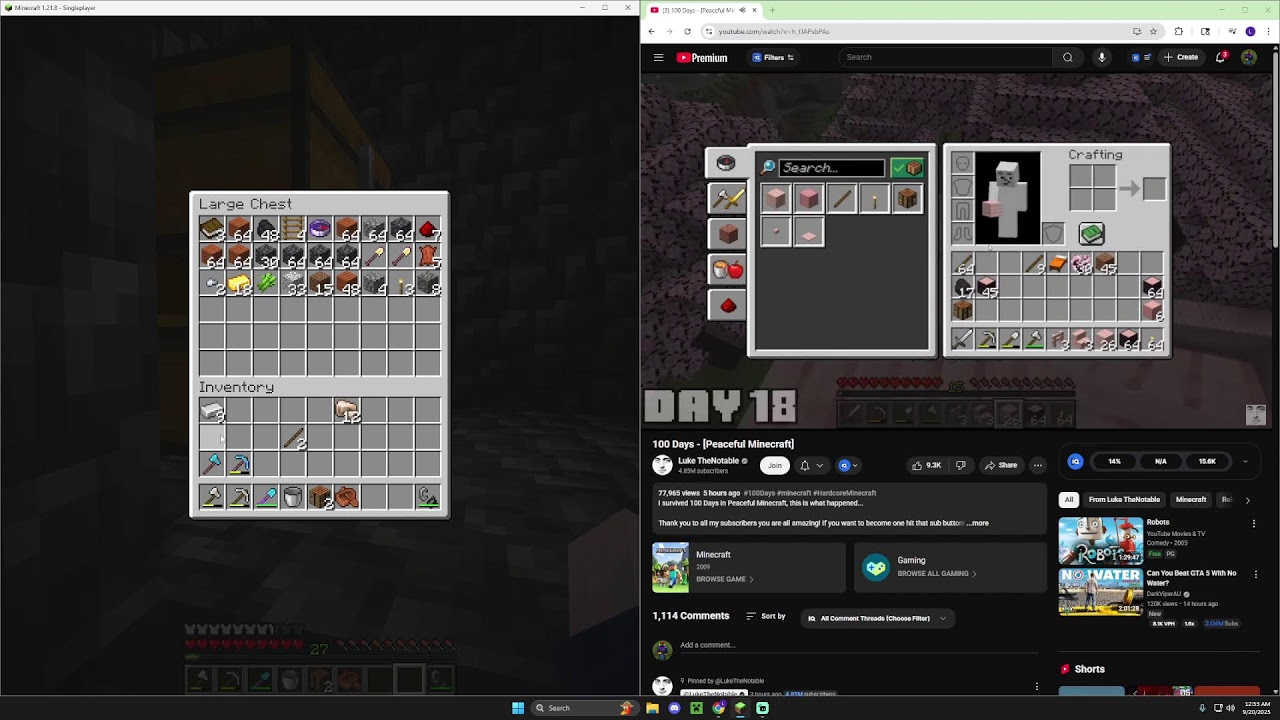
Task: Open the GTA 5 No Water thumbnail
Action: (1100, 592)
